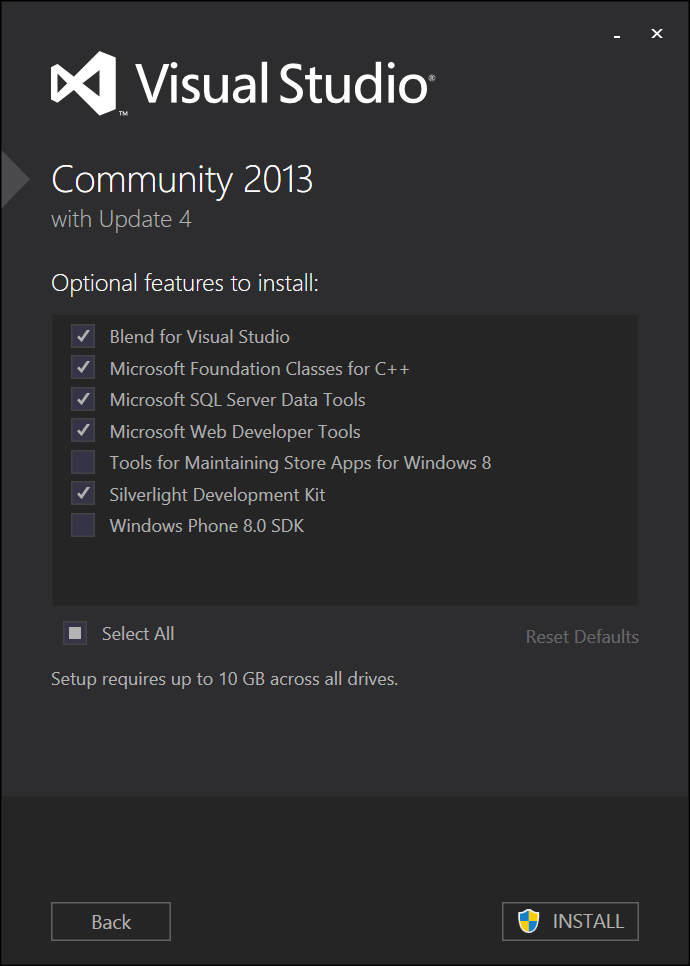Screen dimensions: 690x966
Task: Click the Reset Defaults link
Action: pyautogui.click(x=581, y=637)
